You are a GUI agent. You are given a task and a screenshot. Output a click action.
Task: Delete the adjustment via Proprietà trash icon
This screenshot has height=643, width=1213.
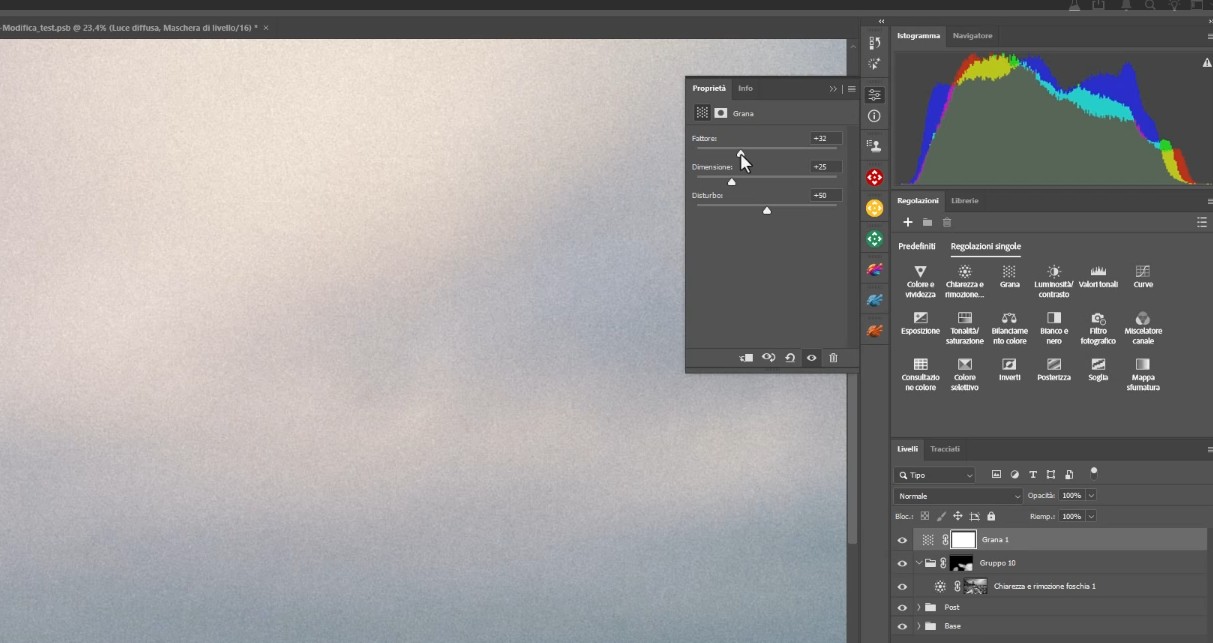pos(833,358)
